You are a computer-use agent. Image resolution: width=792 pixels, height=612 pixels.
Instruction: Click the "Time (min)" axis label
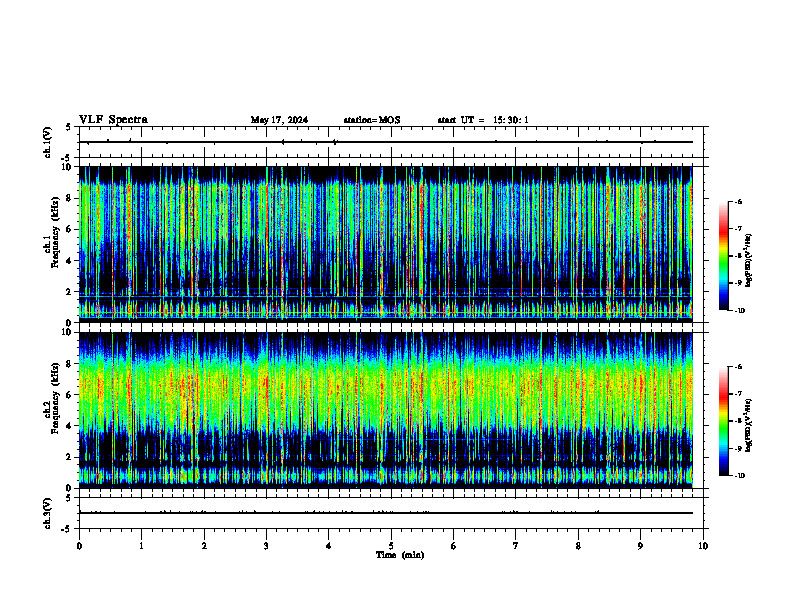(400, 555)
